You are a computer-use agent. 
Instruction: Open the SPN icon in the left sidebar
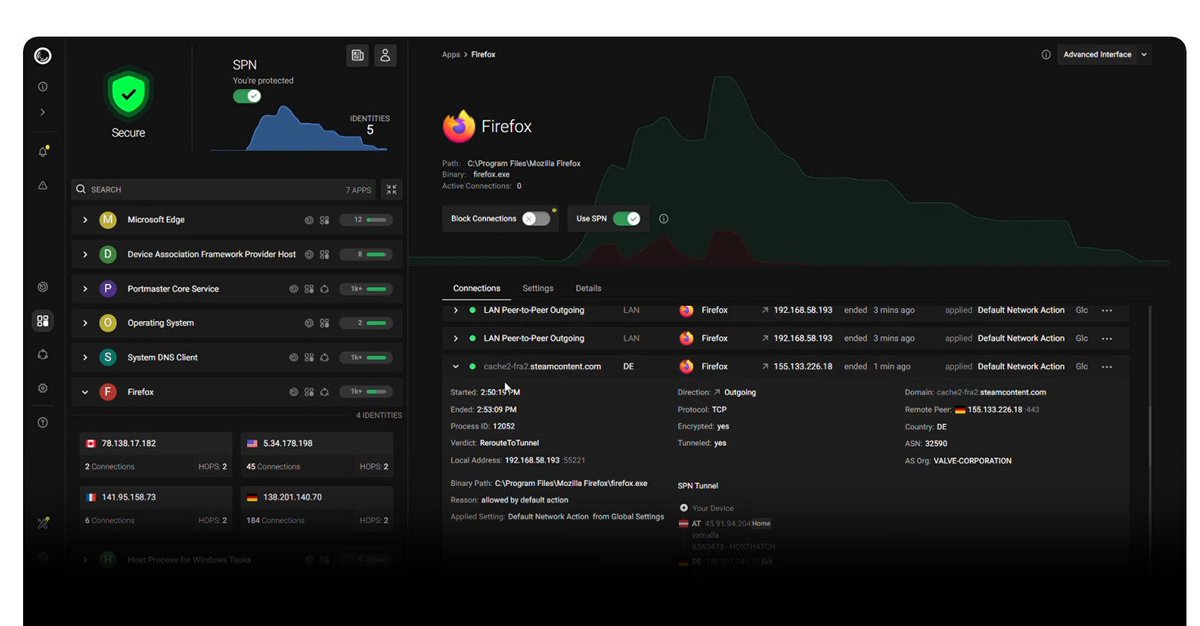pos(42,354)
